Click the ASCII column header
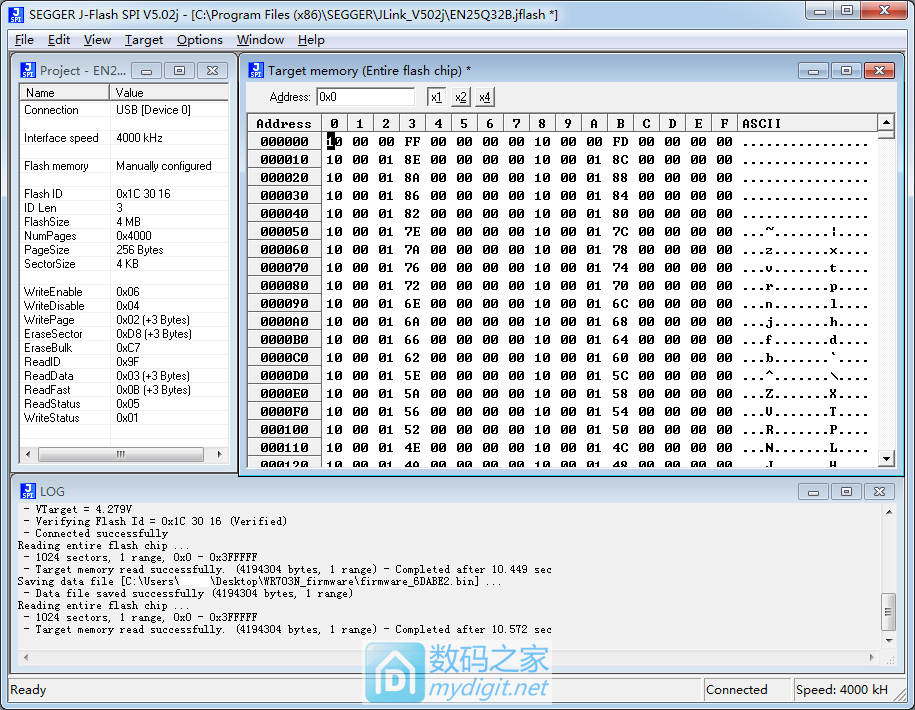This screenshot has width=915, height=710. coord(807,123)
